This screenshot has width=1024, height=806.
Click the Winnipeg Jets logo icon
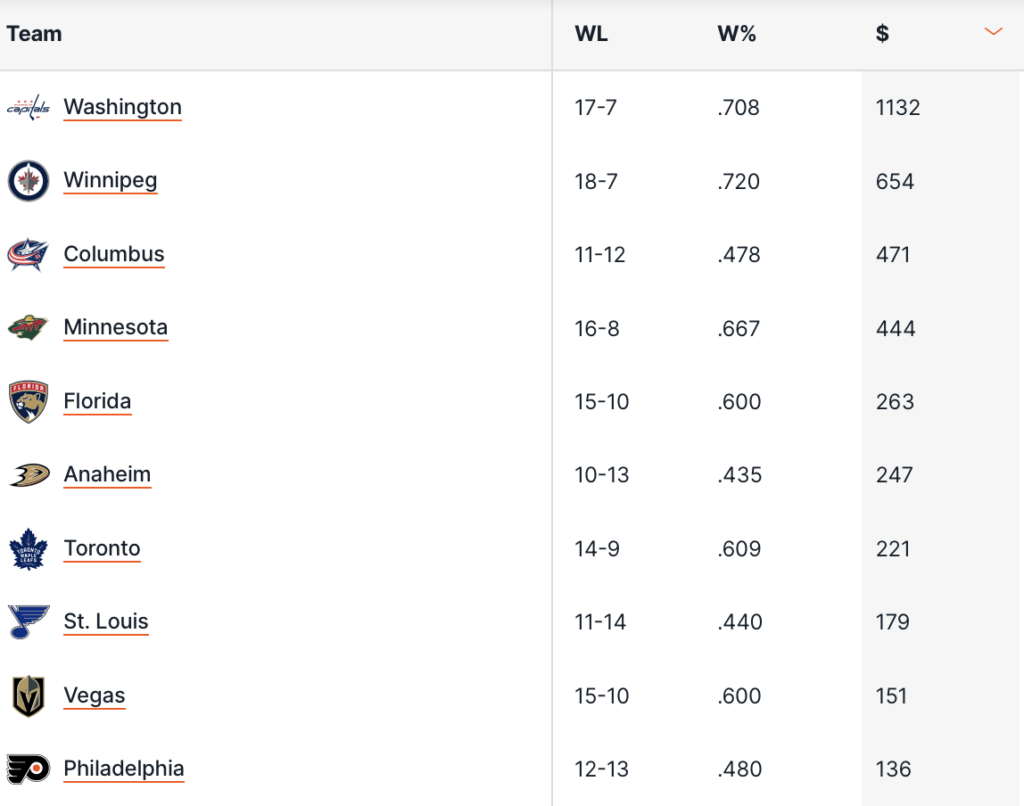28,181
